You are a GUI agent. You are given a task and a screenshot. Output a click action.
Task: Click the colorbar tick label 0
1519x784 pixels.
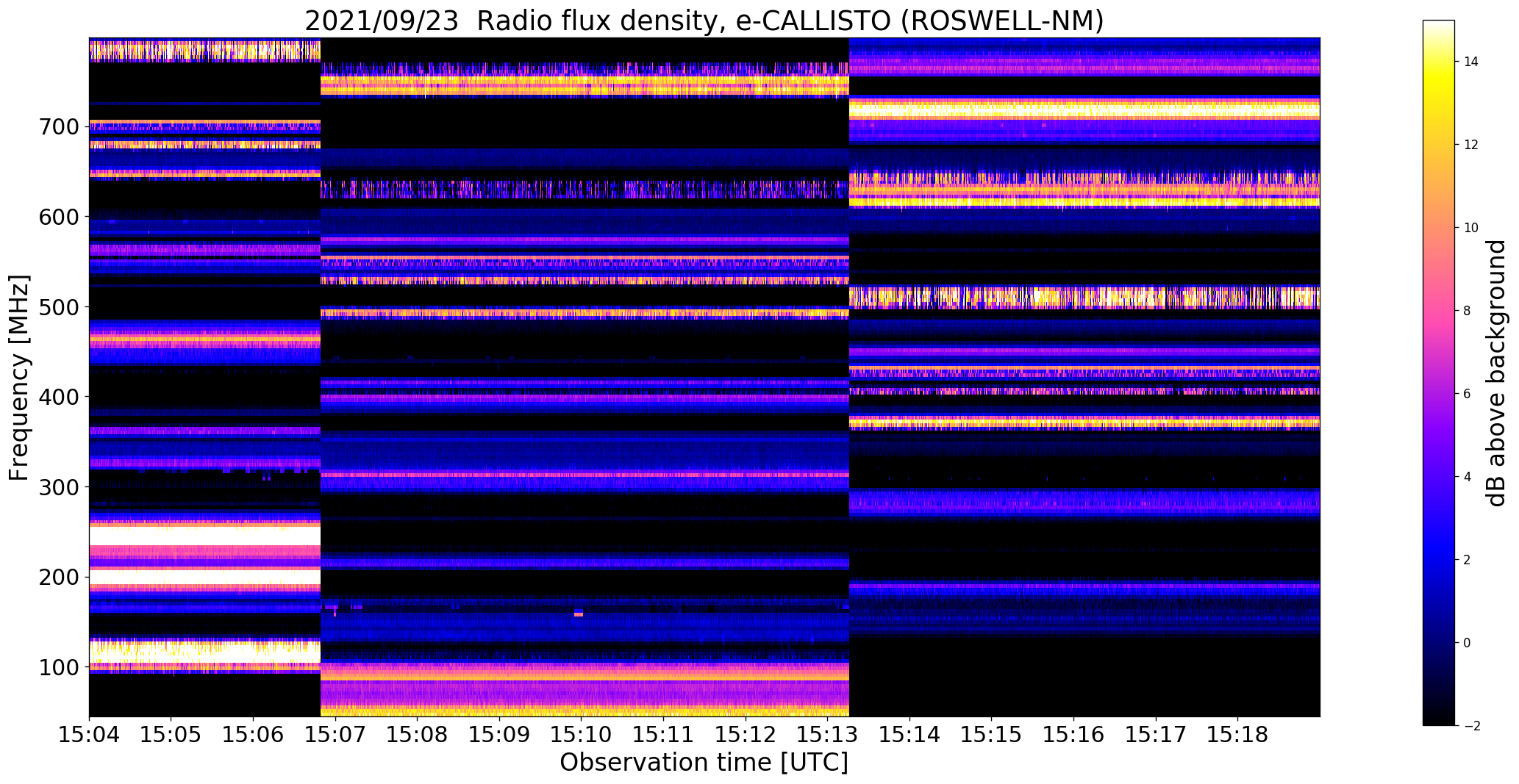tap(1467, 643)
